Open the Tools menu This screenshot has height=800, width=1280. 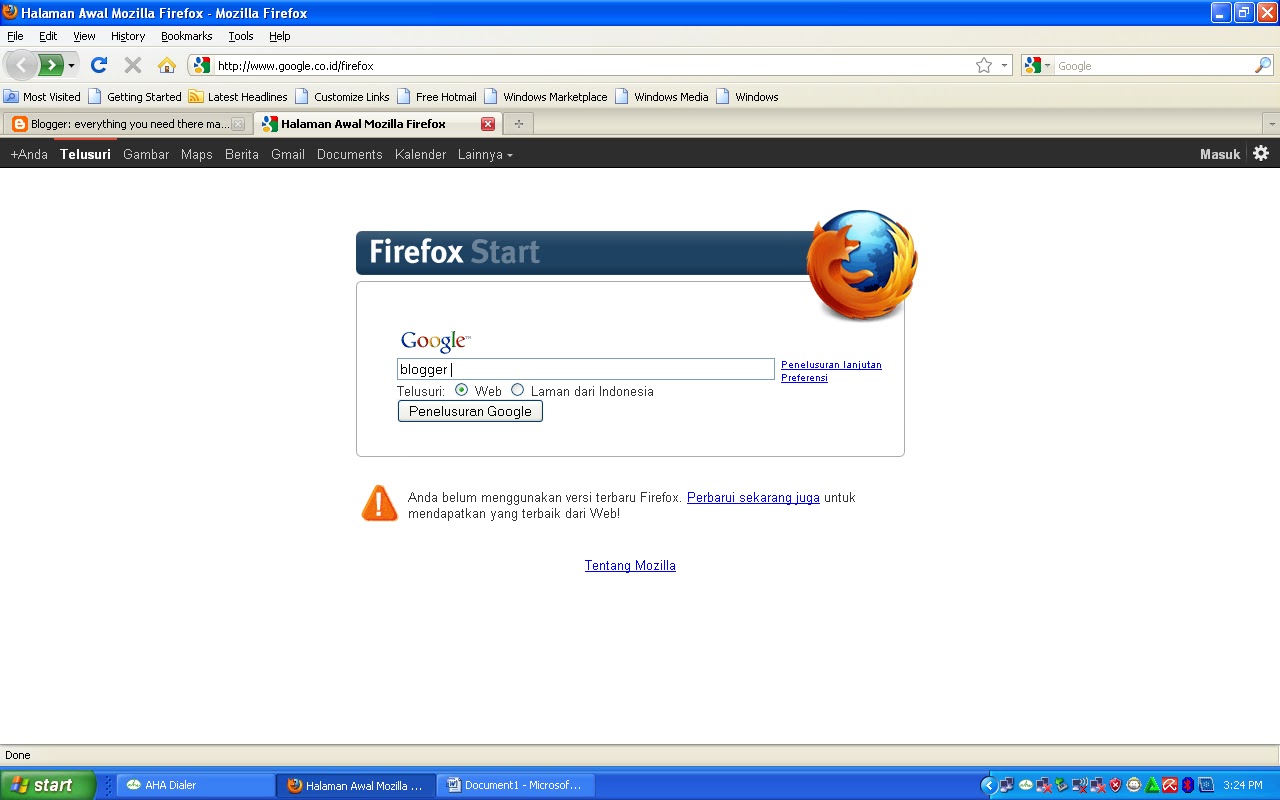point(241,36)
